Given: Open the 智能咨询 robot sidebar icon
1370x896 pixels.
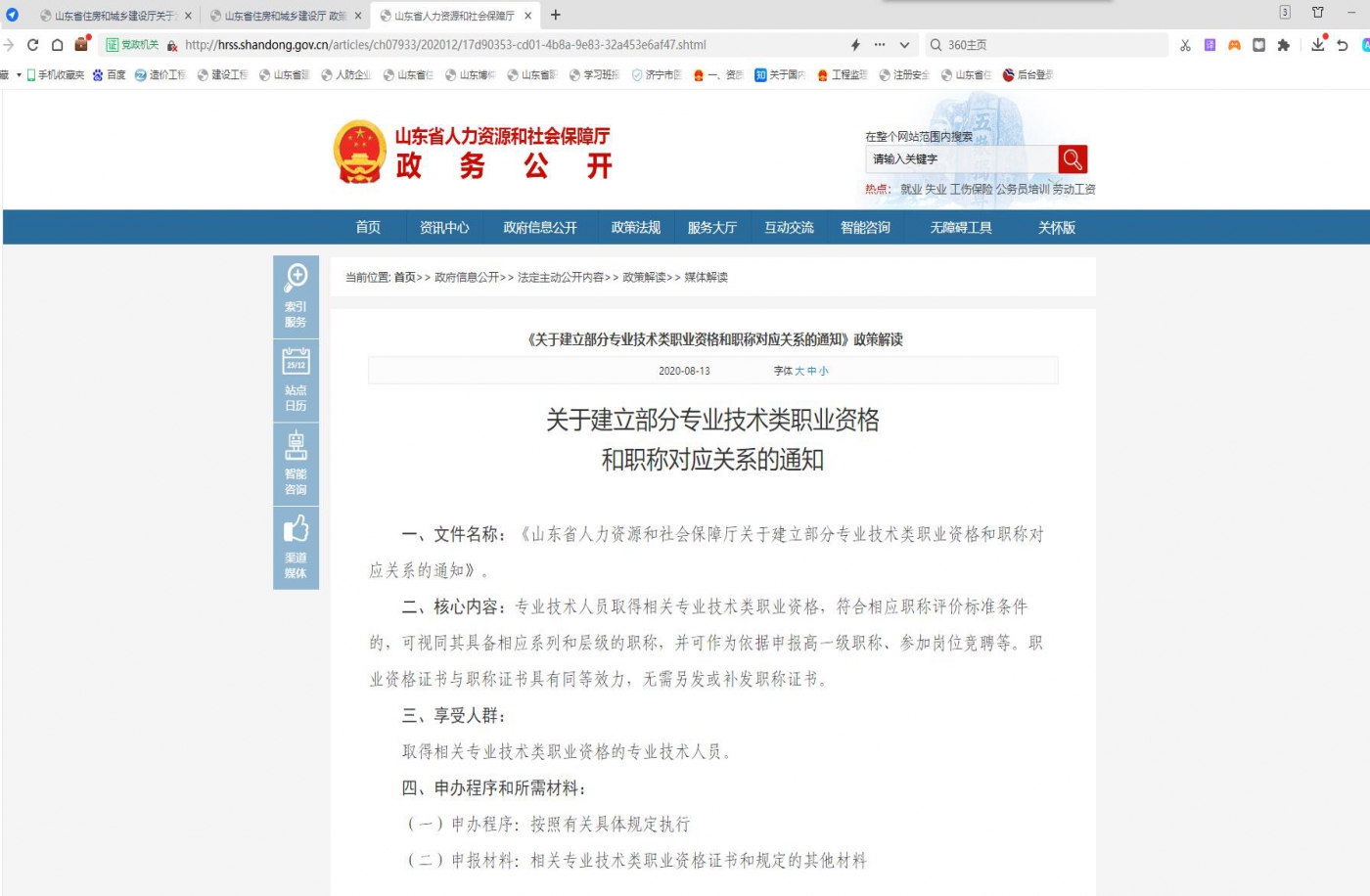Looking at the screenshot, I should tap(296, 464).
